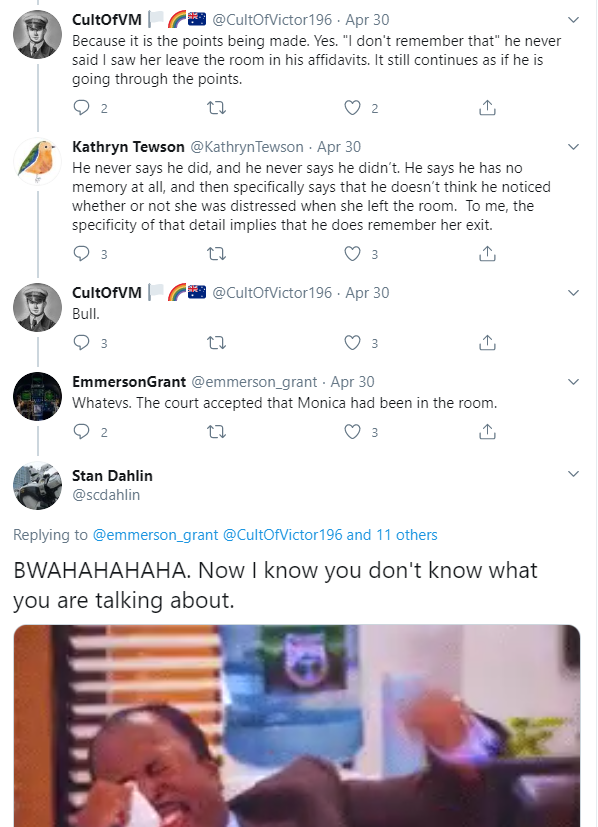Viewport: 598px width, 827px height.
Task: Reply to CultOfVM's first tweet about affidavits
Action: tap(81, 108)
